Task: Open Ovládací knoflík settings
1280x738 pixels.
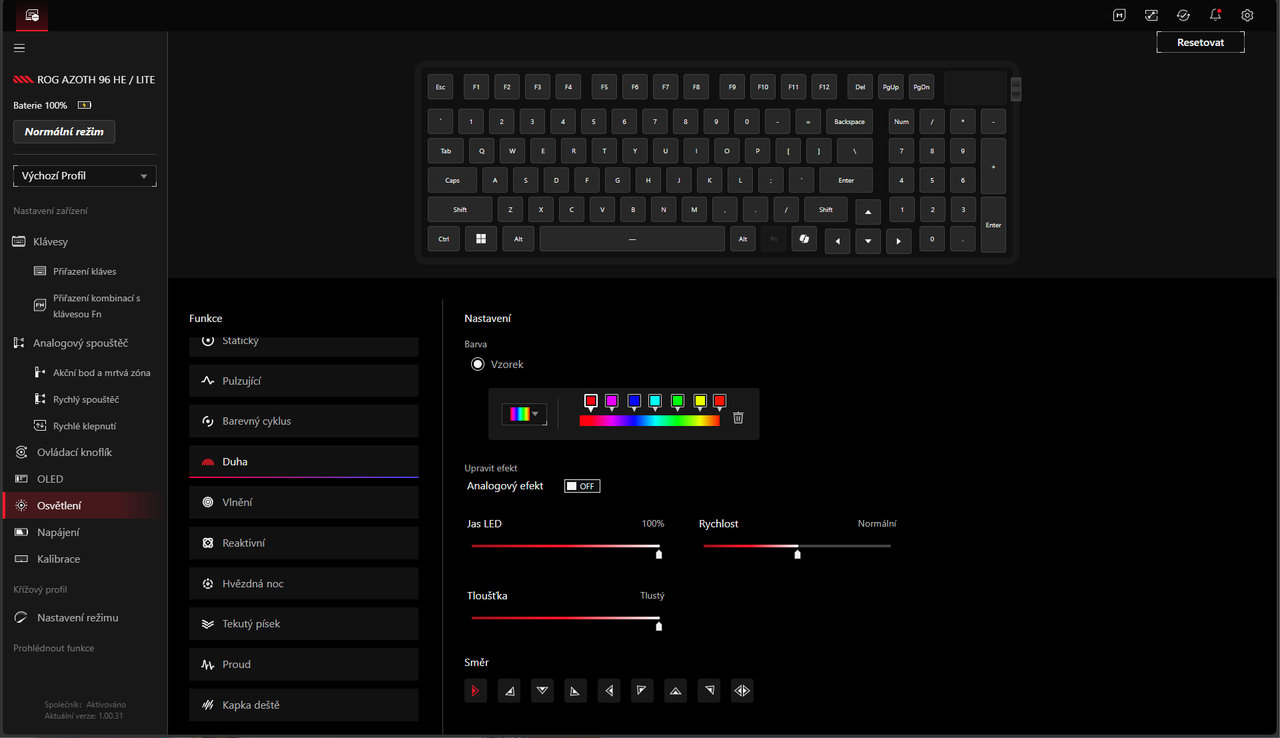Action: pyautogui.click(x=74, y=452)
